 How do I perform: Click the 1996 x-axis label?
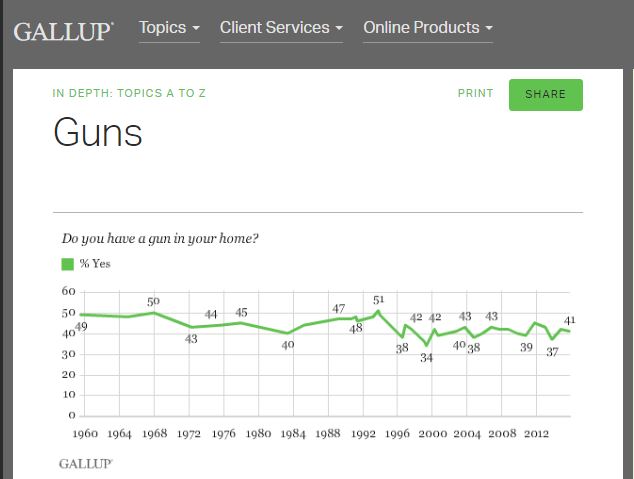click(397, 434)
